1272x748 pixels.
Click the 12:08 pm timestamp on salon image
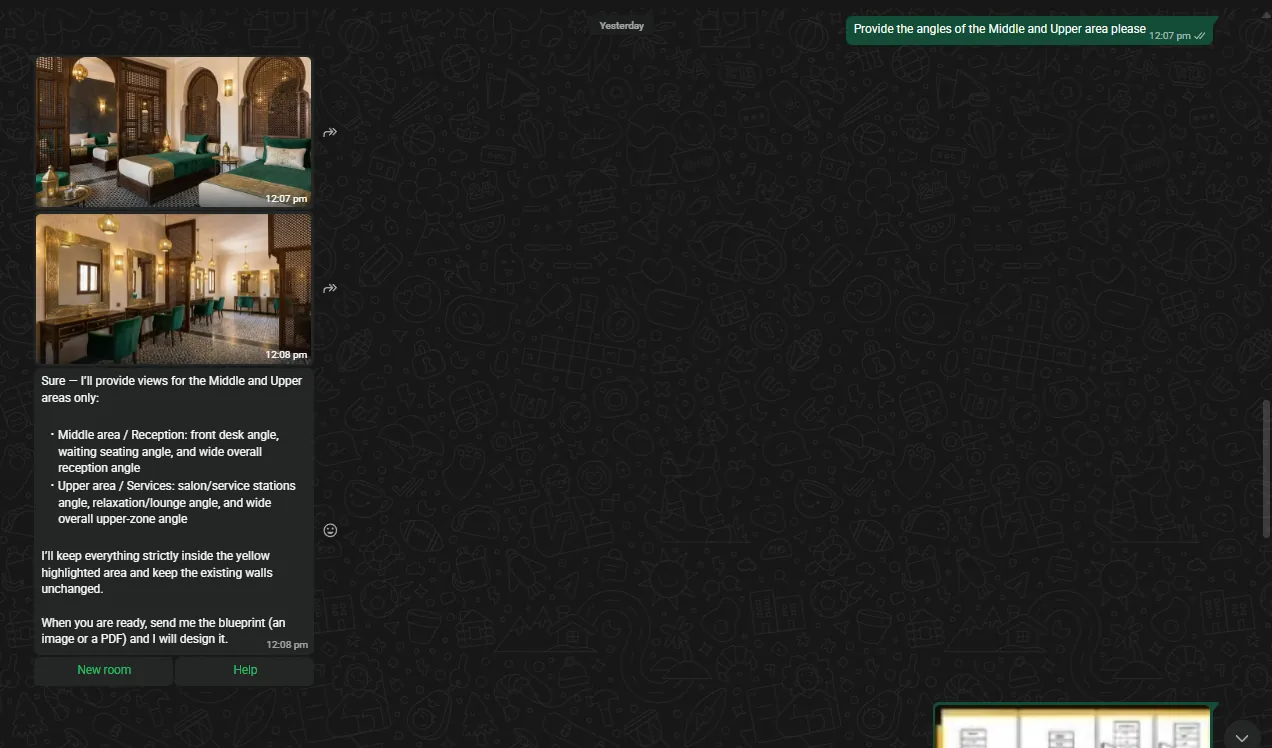pyautogui.click(x=286, y=355)
